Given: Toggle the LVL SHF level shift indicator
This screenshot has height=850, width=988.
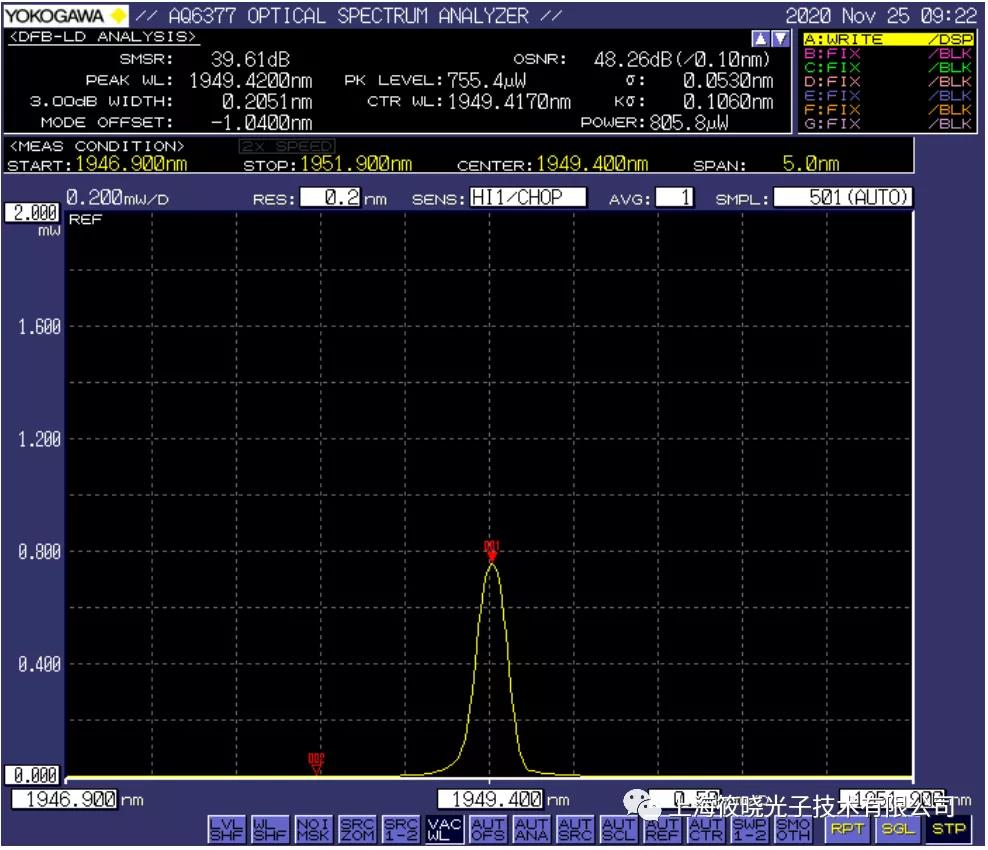Looking at the screenshot, I should click(226, 829).
